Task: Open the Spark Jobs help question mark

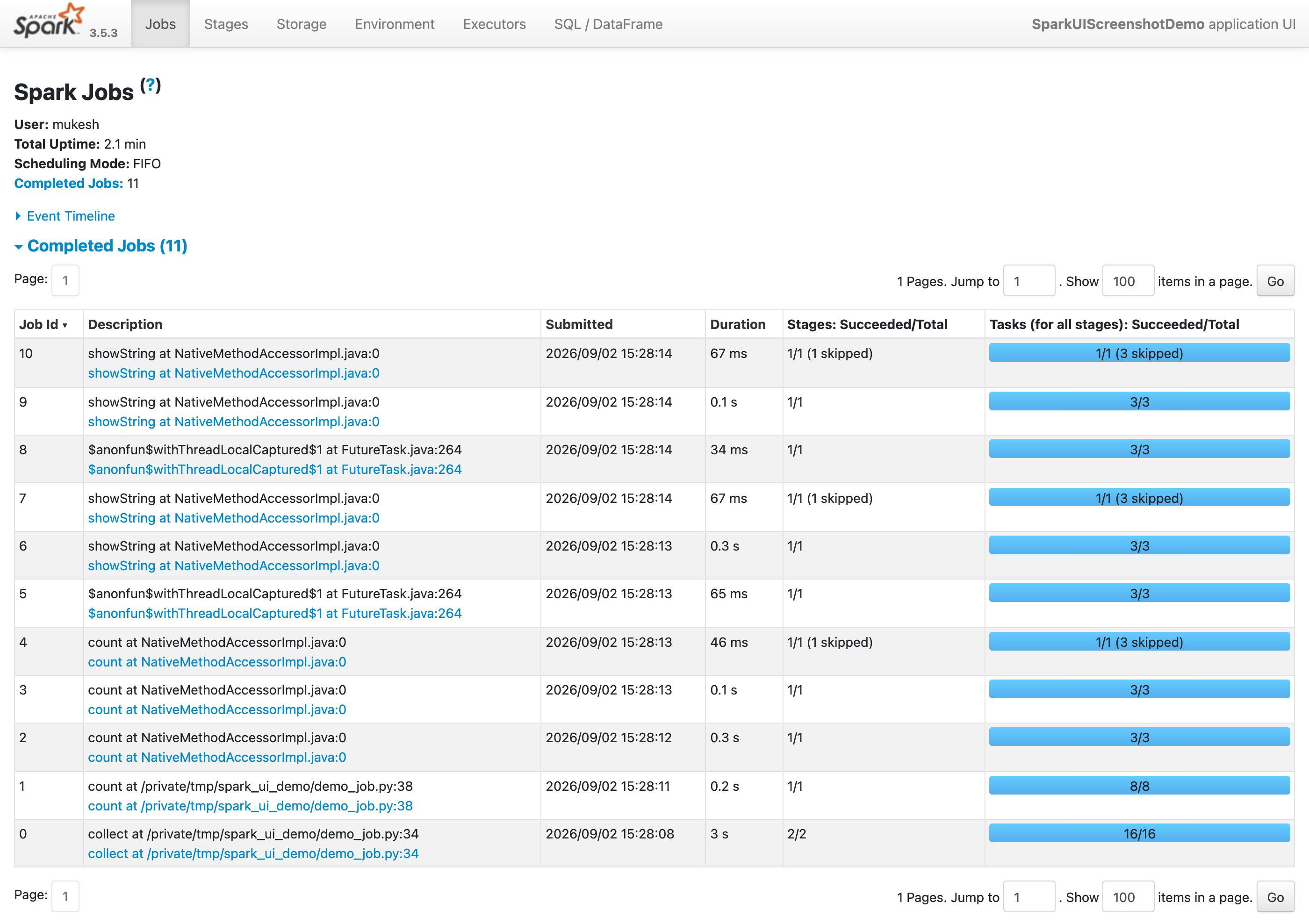Action: (x=151, y=86)
